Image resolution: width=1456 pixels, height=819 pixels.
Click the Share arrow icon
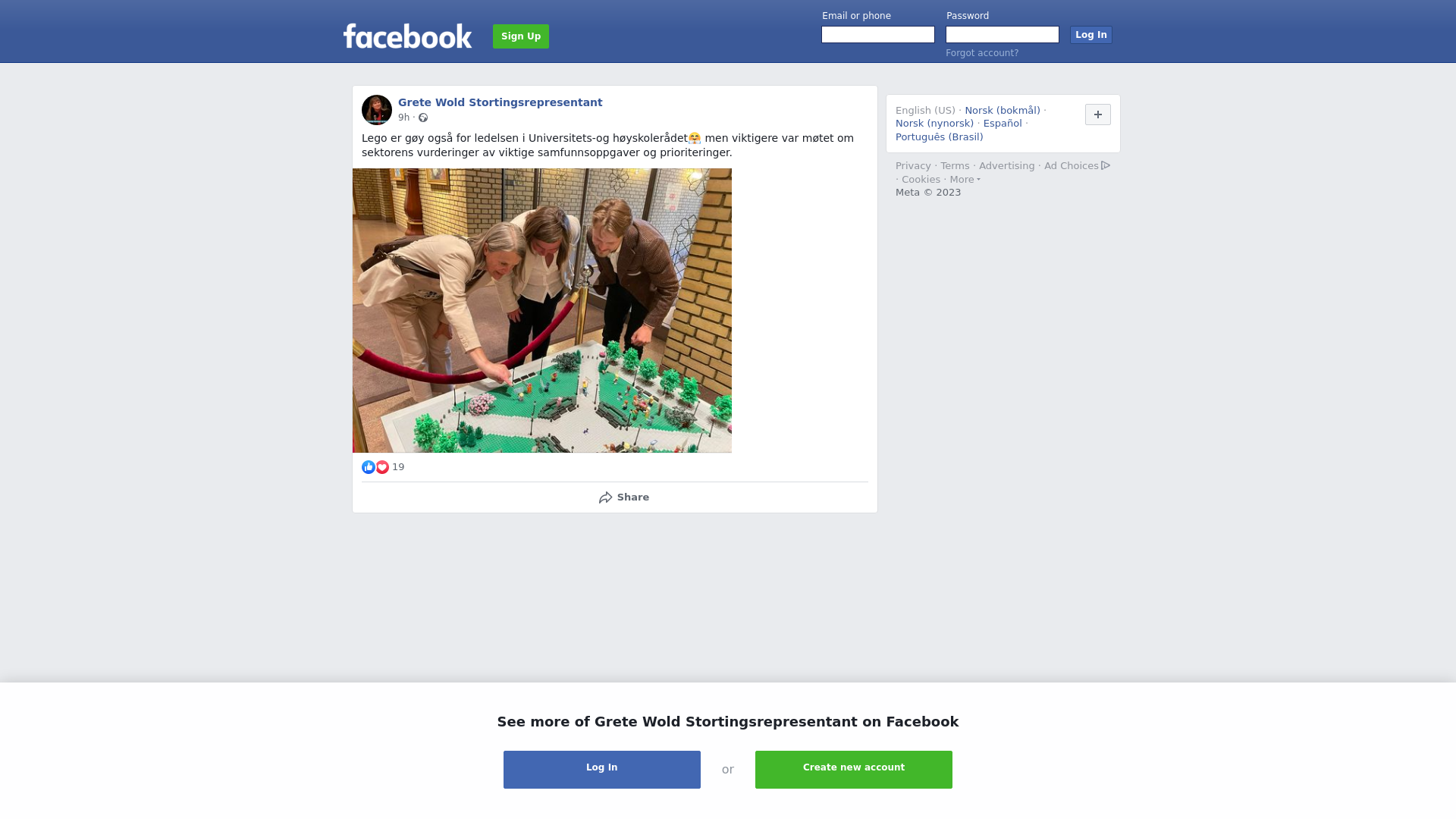click(605, 497)
